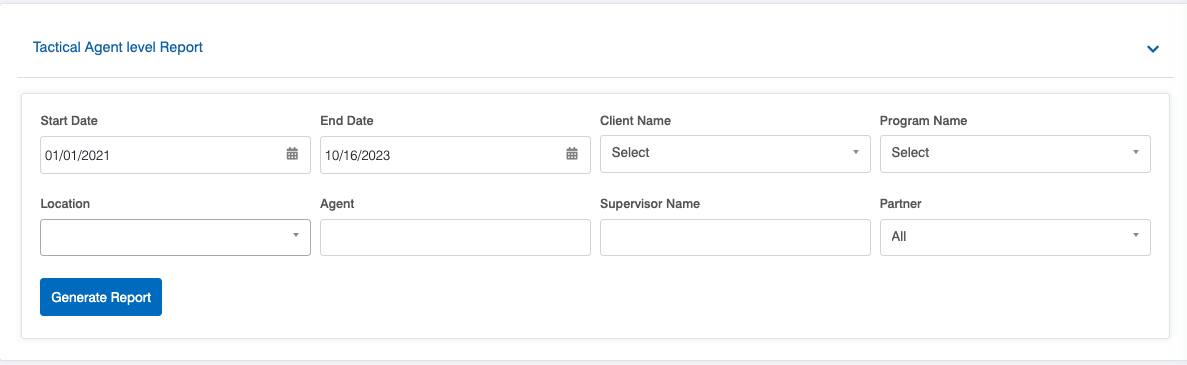This screenshot has height=365, width=1187.
Task: Open the Client Name Select dropdown
Action: pos(735,154)
